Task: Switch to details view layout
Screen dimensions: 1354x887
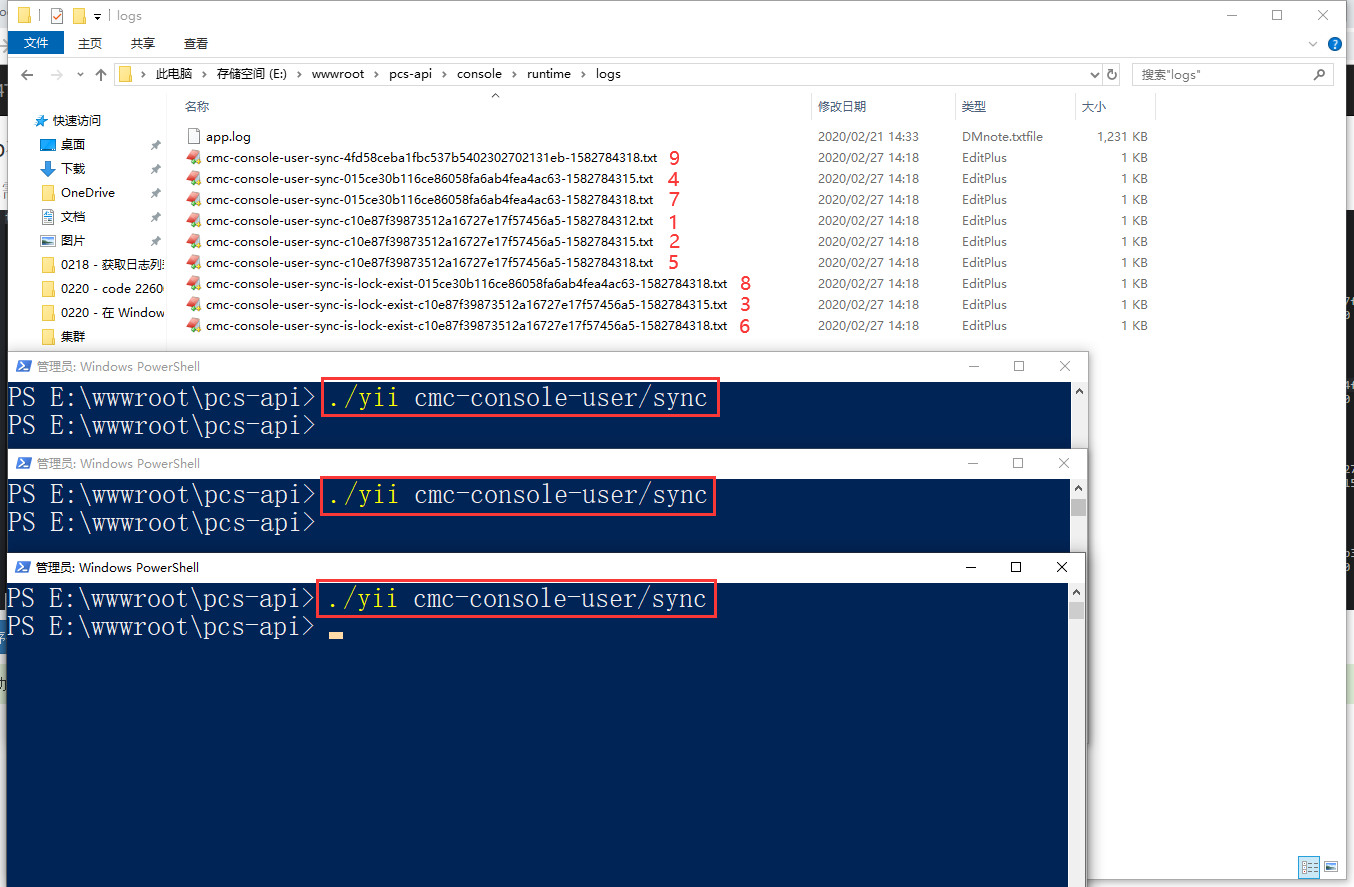Action: pos(1309,866)
